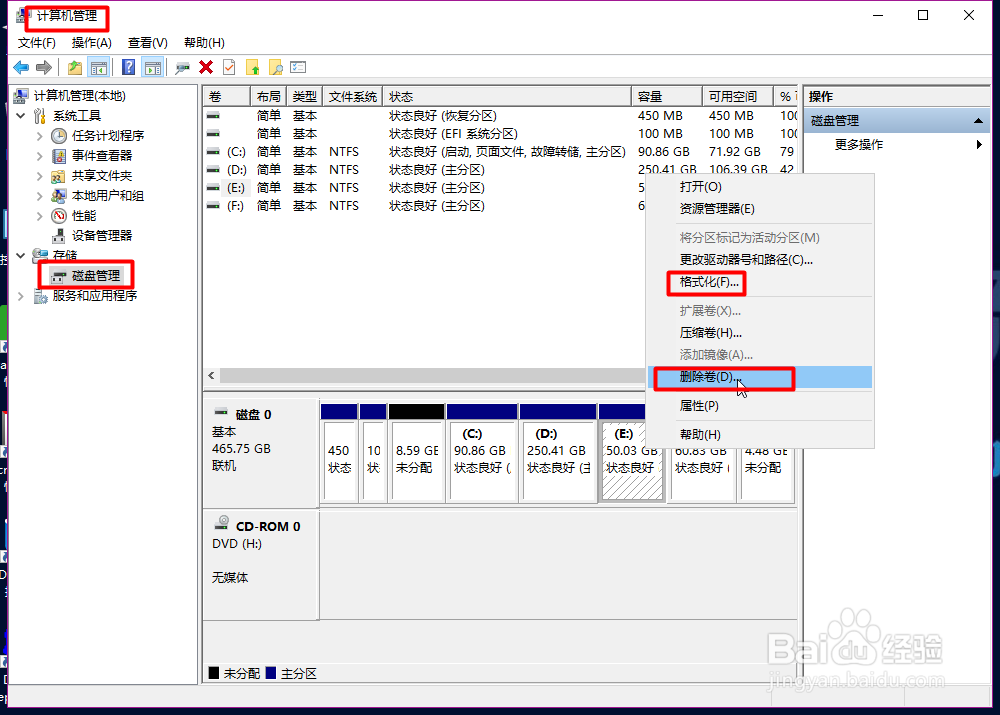Select the (C:) volume row in the list

(x=501, y=152)
